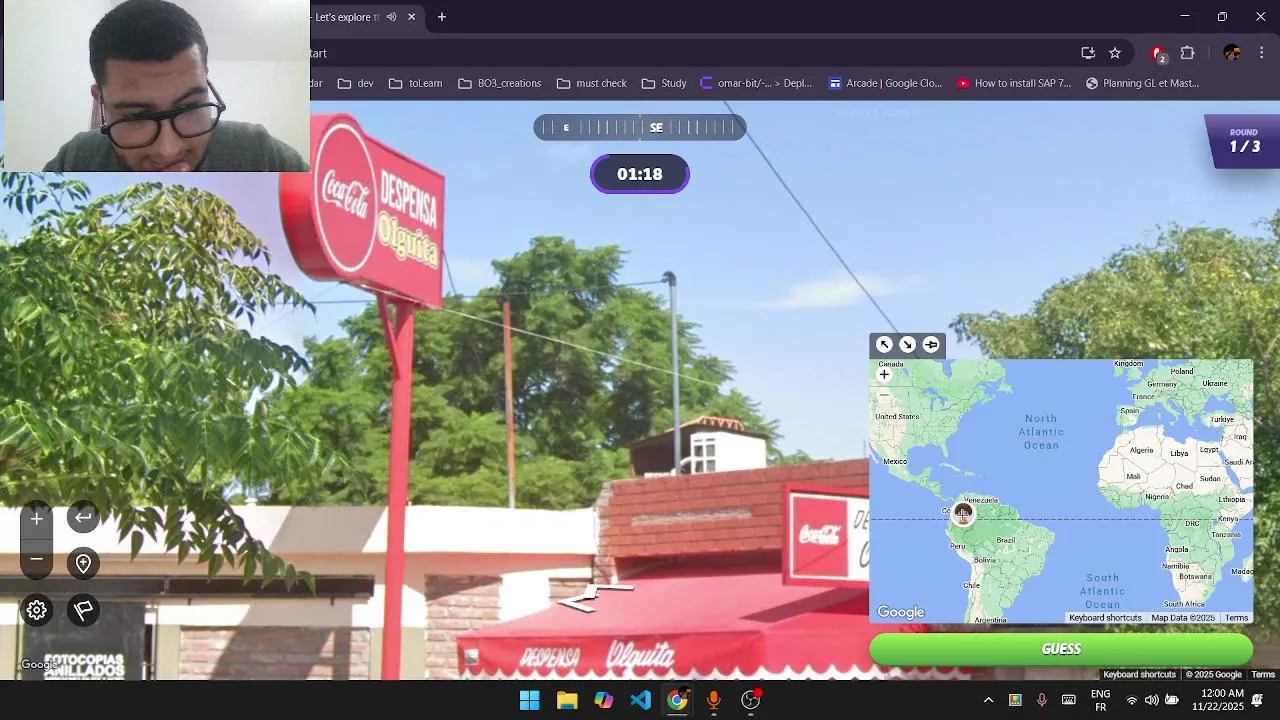Click the return-to-start arrow button
This screenshot has height=720, width=1280.
(84, 517)
